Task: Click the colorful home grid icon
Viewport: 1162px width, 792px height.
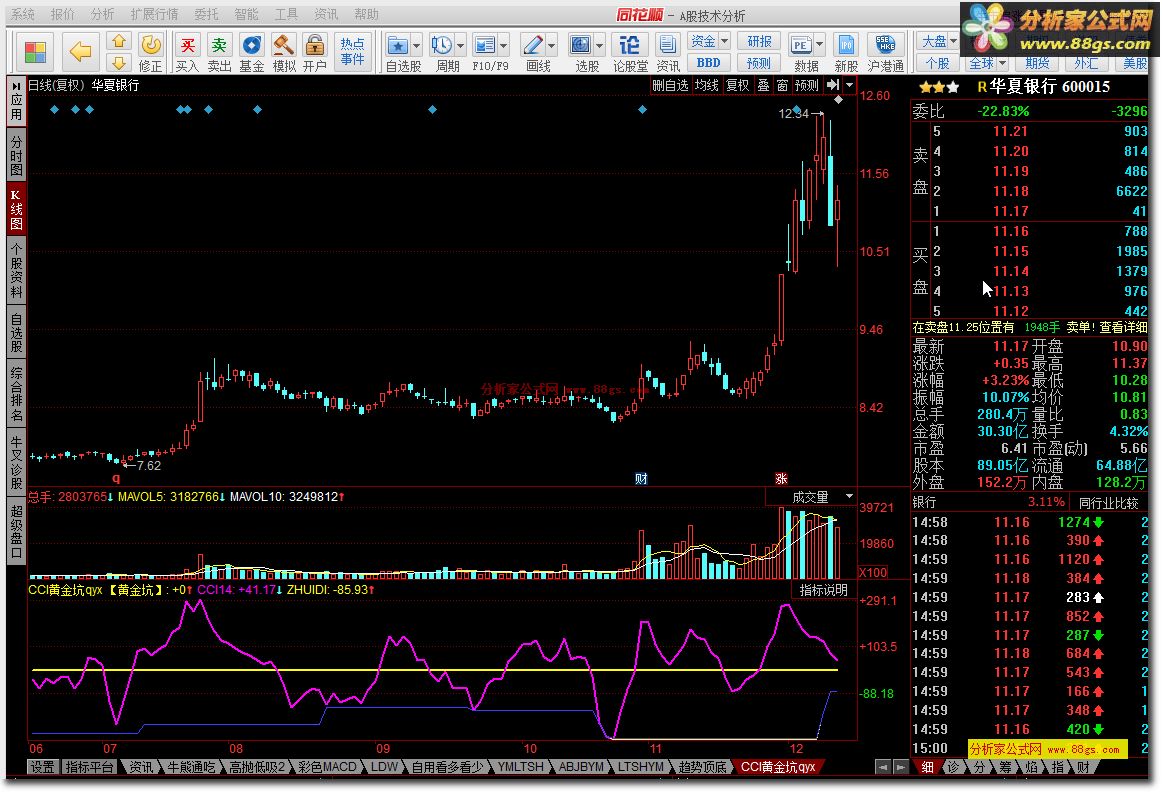Action: [x=35, y=52]
